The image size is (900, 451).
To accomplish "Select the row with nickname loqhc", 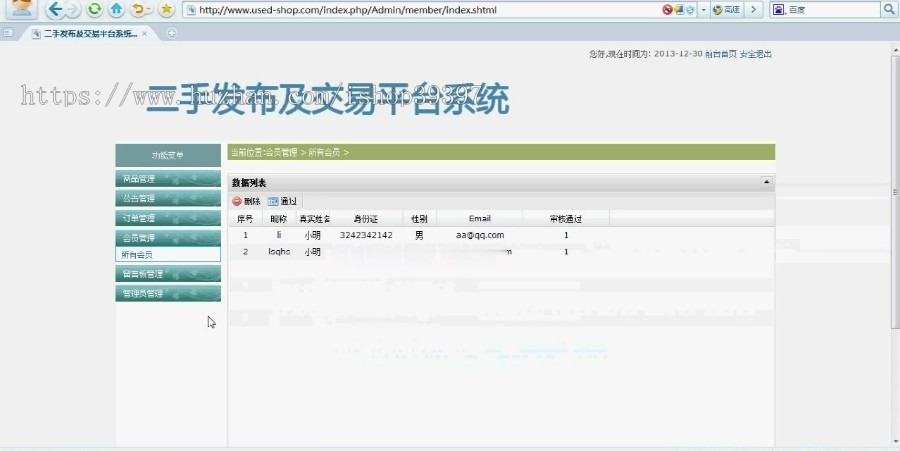I will (x=501, y=252).
